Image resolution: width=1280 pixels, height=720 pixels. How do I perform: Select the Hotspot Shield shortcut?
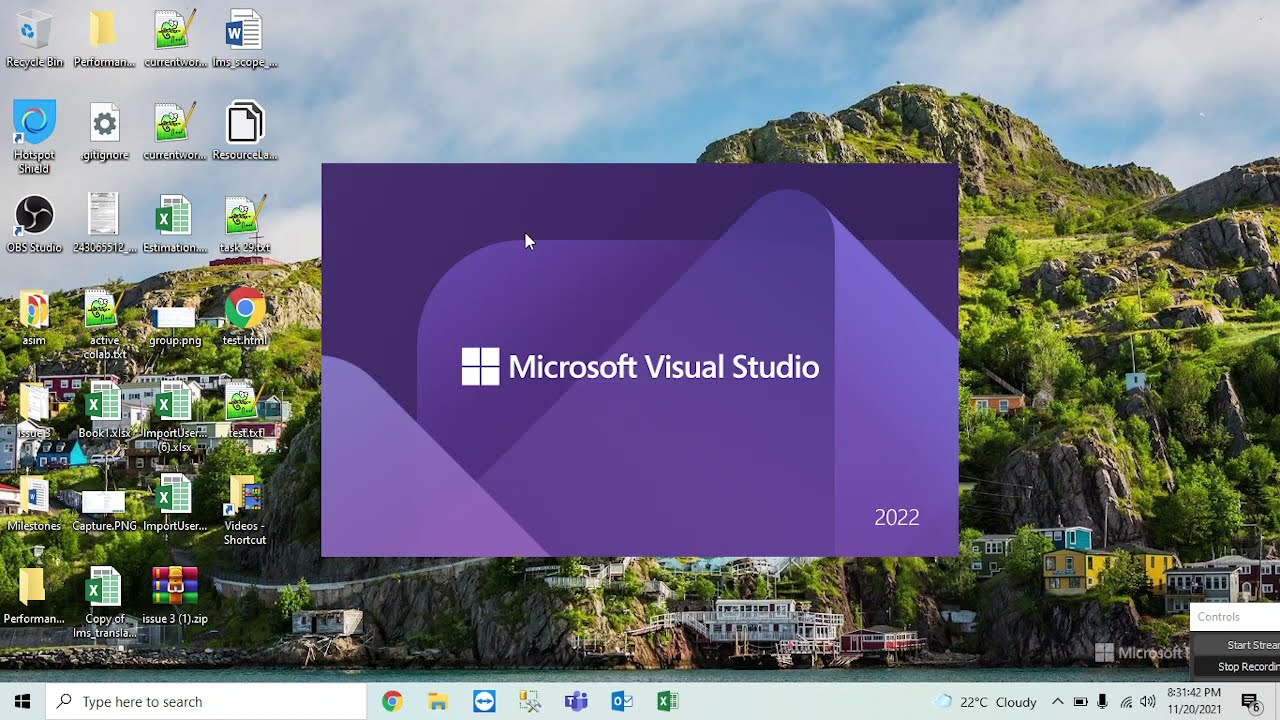pos(34,137)
